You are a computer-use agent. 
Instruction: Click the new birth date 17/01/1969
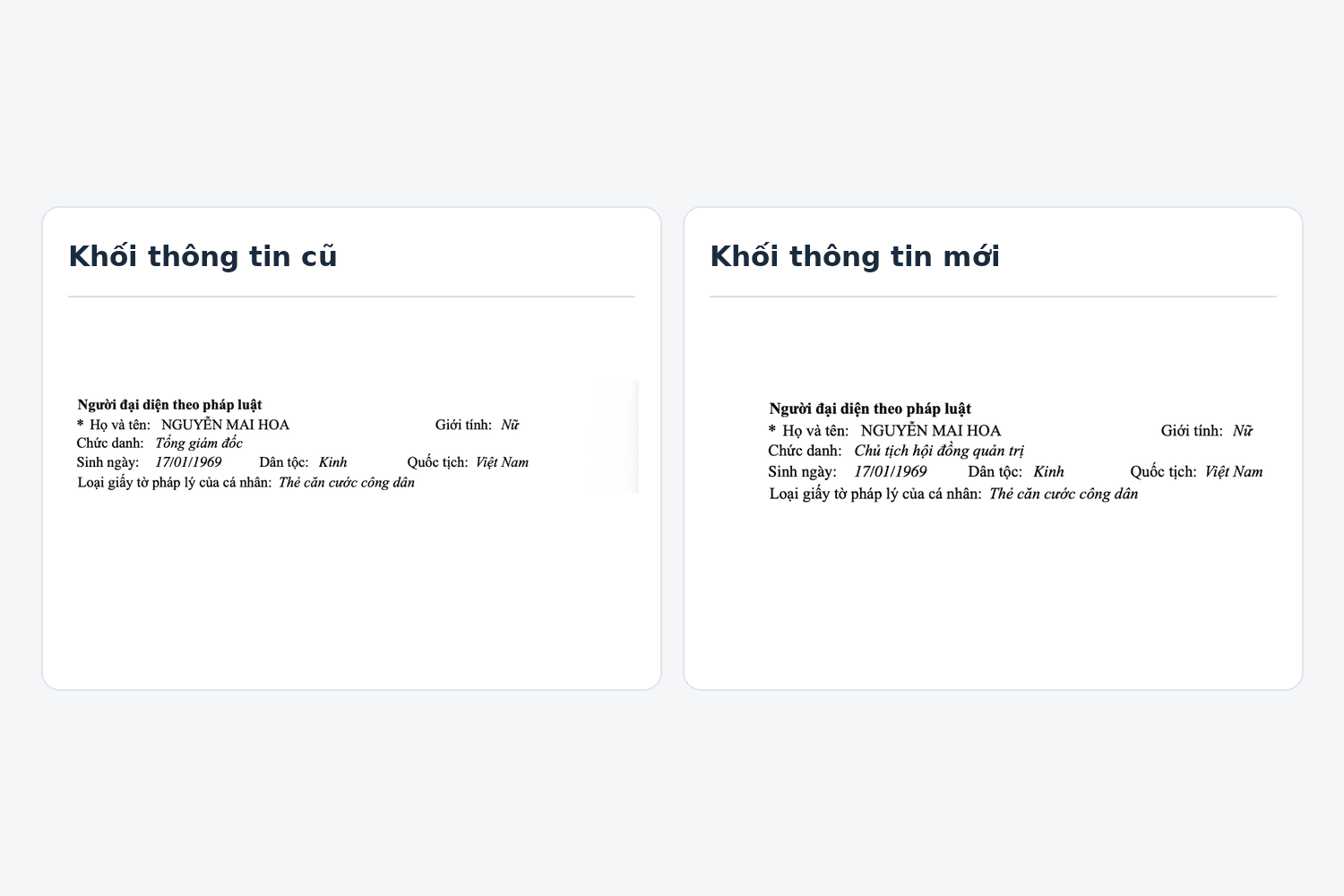tap(890, 471)
